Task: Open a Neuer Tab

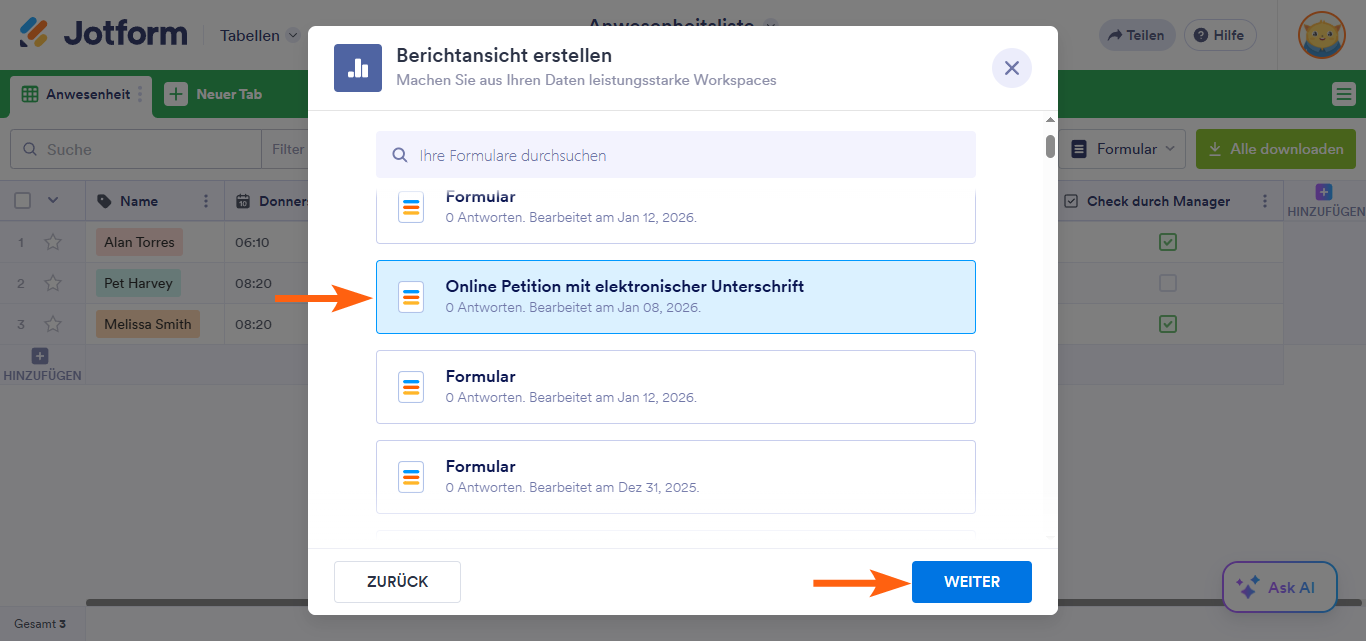Action: 215,93
